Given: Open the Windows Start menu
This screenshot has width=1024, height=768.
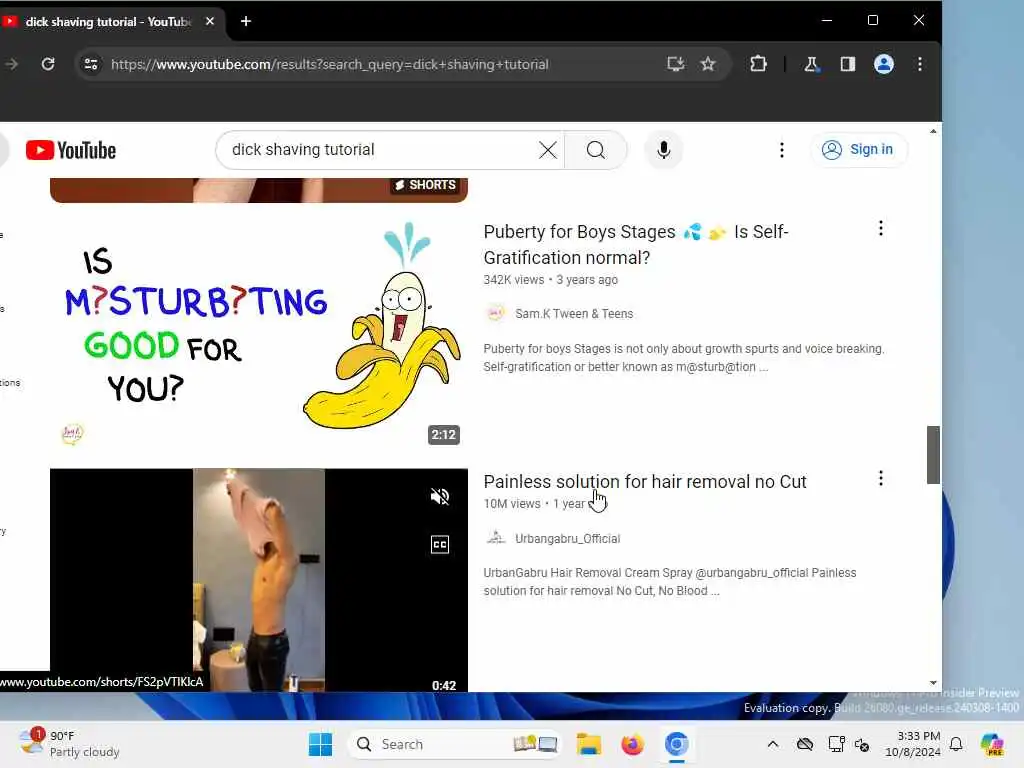Looking at the screenshot, I should pos(320,744).
